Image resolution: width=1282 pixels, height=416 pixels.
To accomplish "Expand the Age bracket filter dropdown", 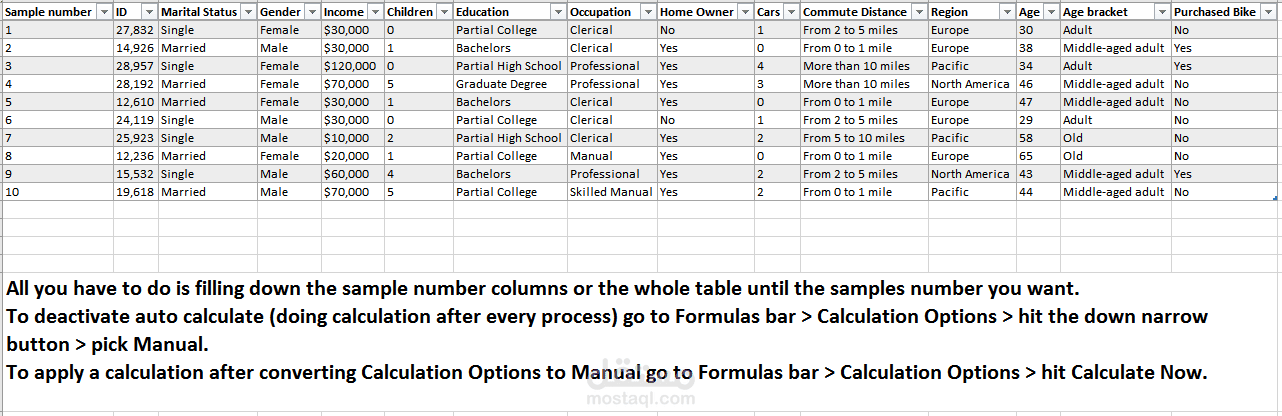I will pos(1160,12).
